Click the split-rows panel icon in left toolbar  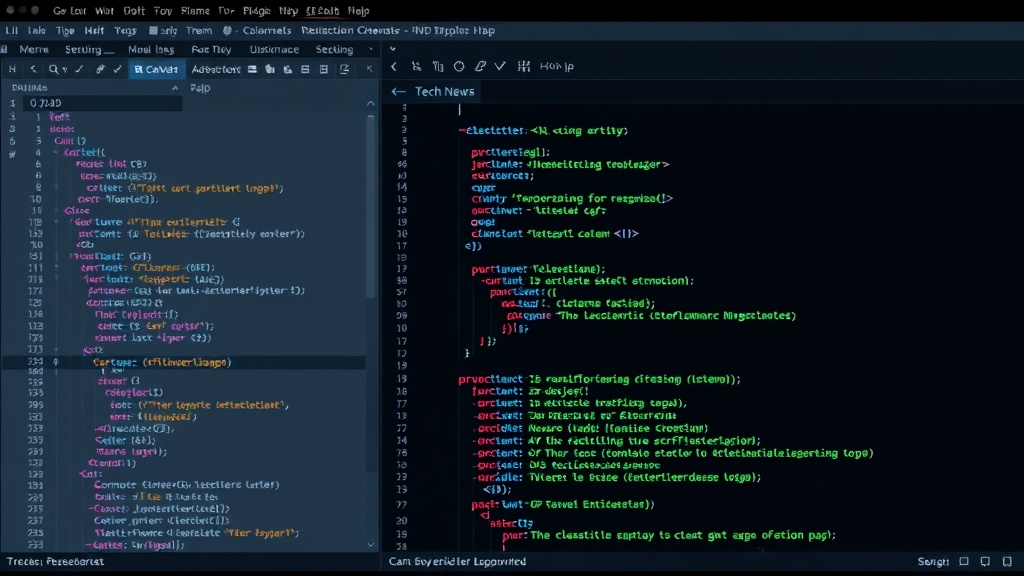tap(305, 69)
